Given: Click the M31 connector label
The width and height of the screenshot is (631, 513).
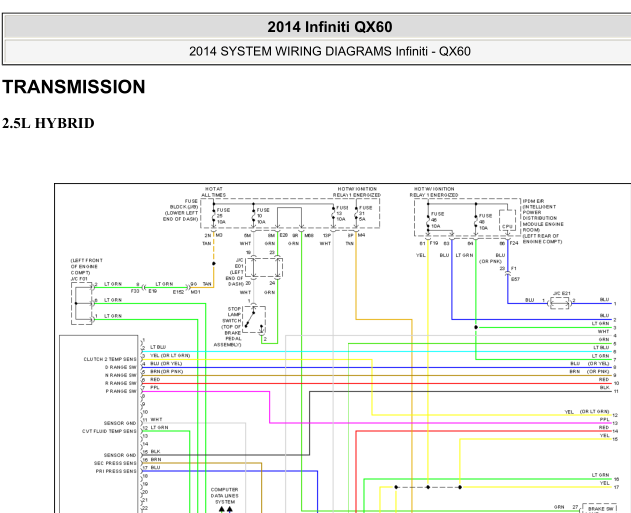Looking at the screenshot, I should pyautogui.click(x=195, y=292).
